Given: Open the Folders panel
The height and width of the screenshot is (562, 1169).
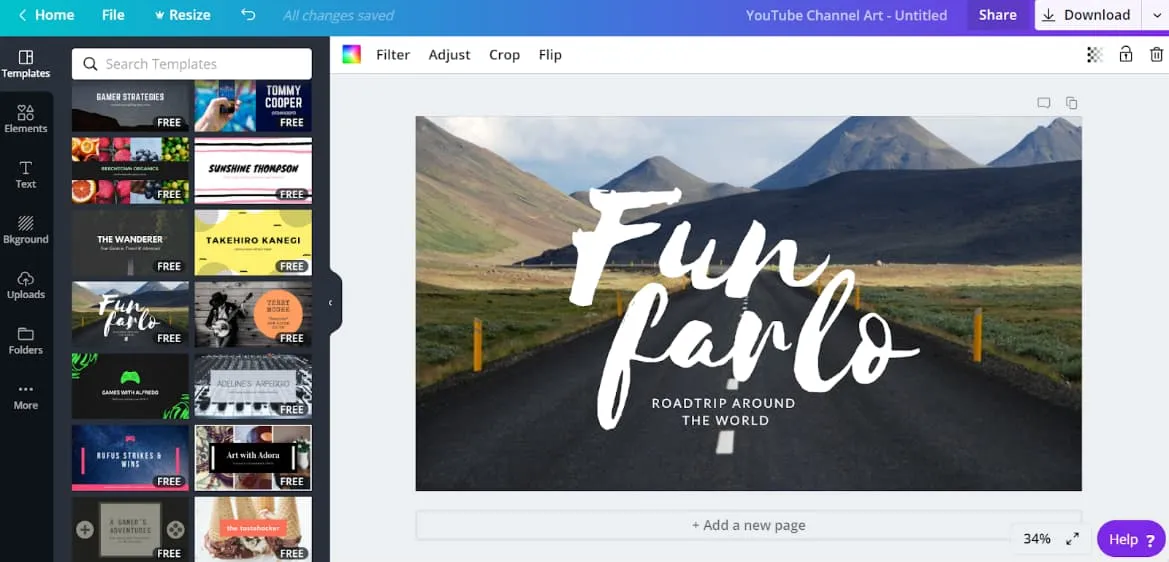Looking at the screenshot, I should click(26, 340).
